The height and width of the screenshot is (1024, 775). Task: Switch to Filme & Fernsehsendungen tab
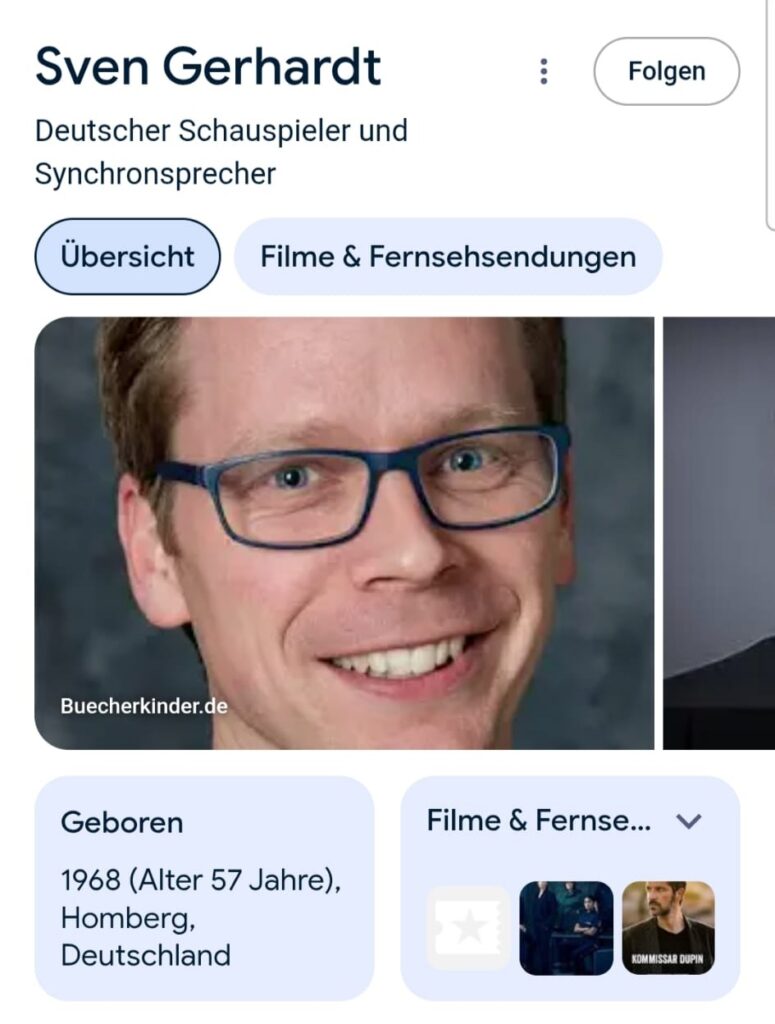coord(448,256)
